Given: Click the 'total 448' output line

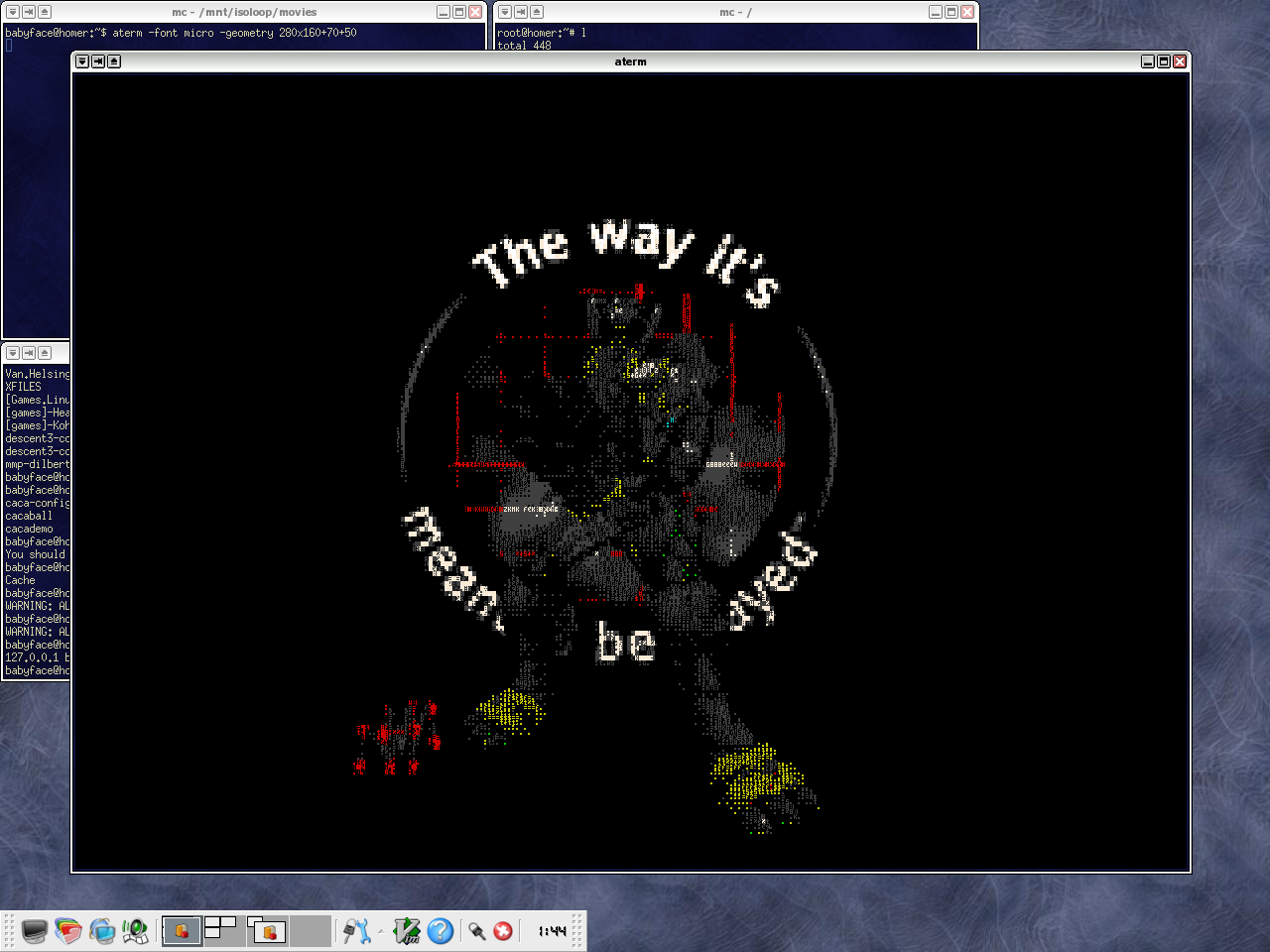Looking at the screenshot, I should [x=524, y=46].
